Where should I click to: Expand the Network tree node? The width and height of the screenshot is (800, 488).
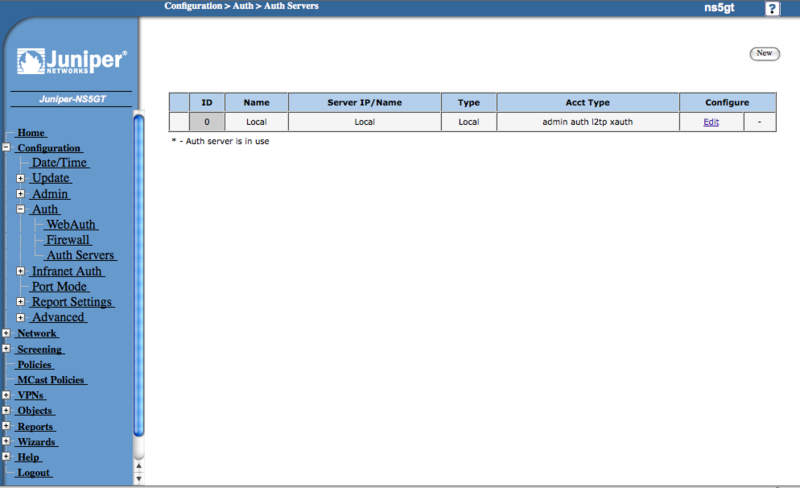(x=6, y=333)
